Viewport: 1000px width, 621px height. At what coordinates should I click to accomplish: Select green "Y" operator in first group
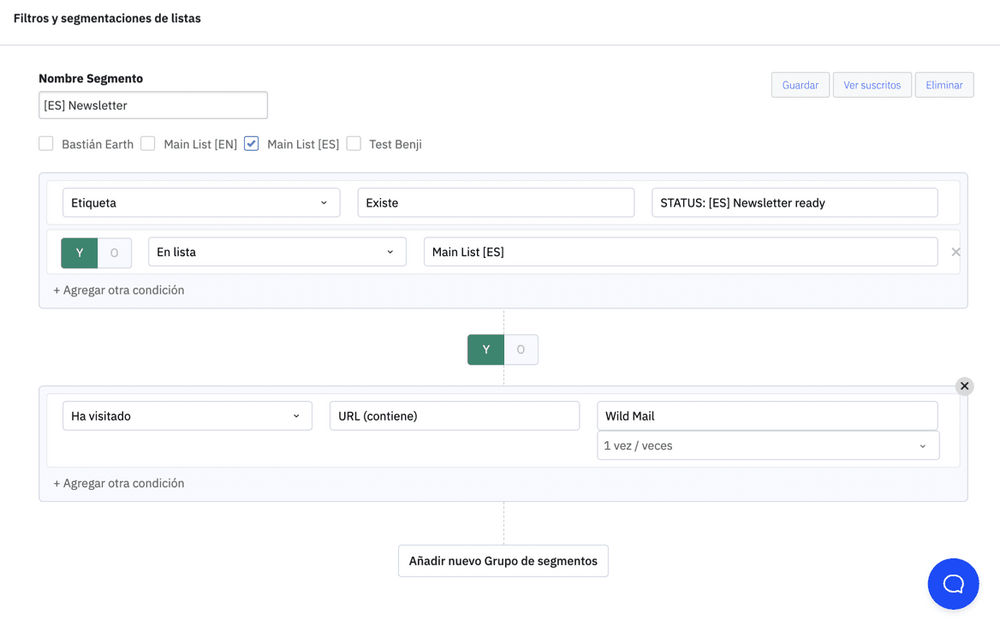click(79, 252)
